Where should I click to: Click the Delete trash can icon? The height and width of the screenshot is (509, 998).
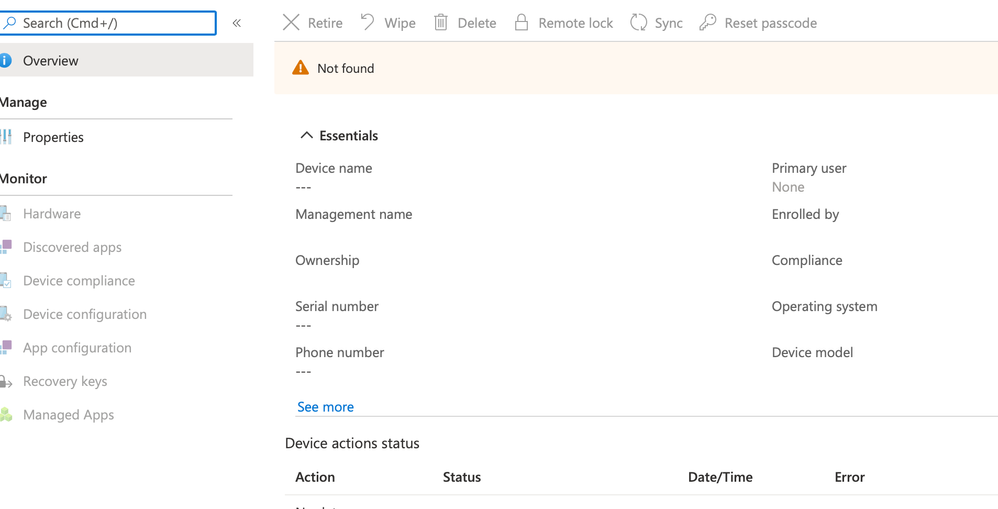[x=441, y=22]
